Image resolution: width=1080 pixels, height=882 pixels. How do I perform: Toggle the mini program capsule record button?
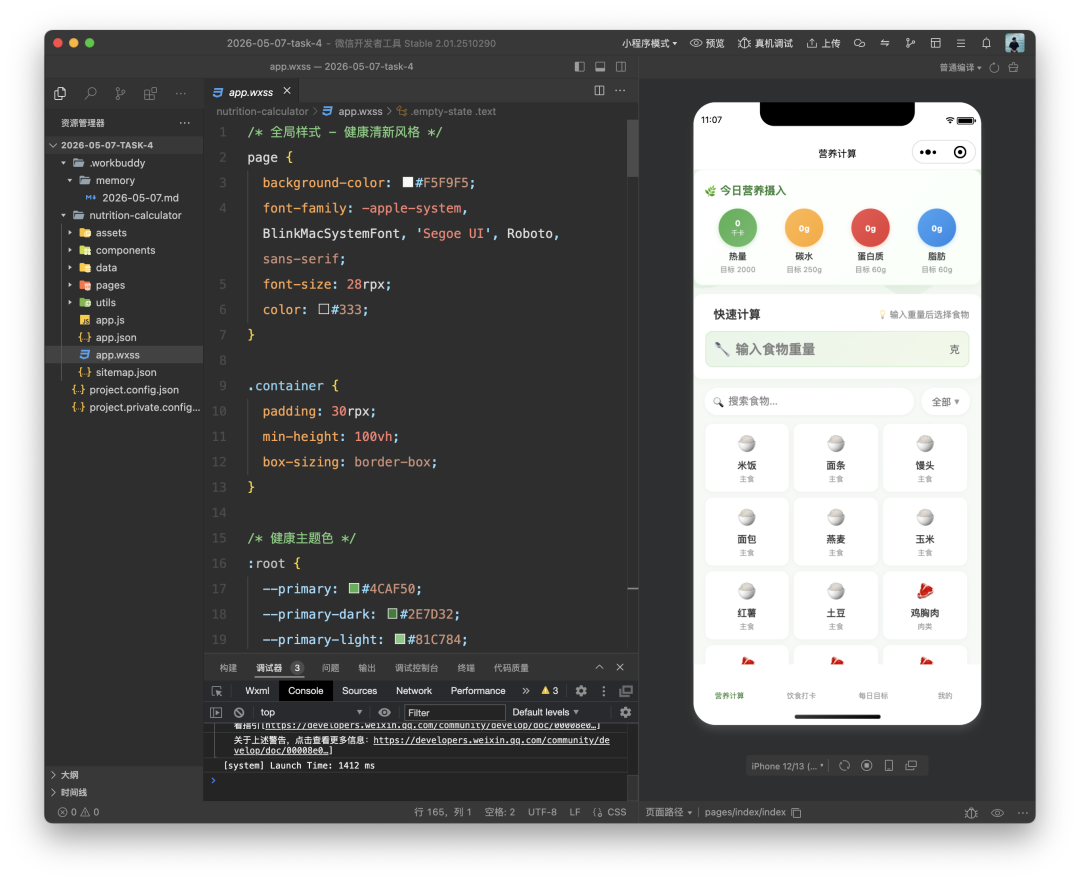click(959, 152)
